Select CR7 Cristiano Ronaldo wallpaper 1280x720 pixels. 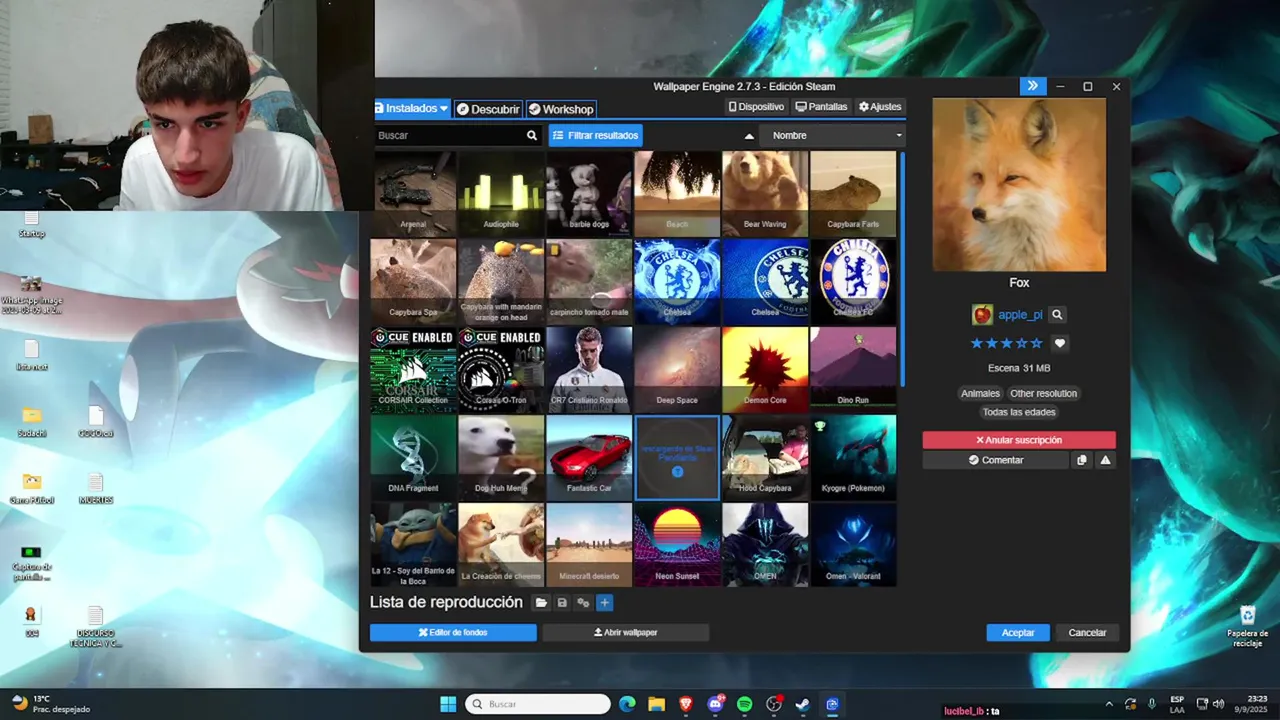589,369
